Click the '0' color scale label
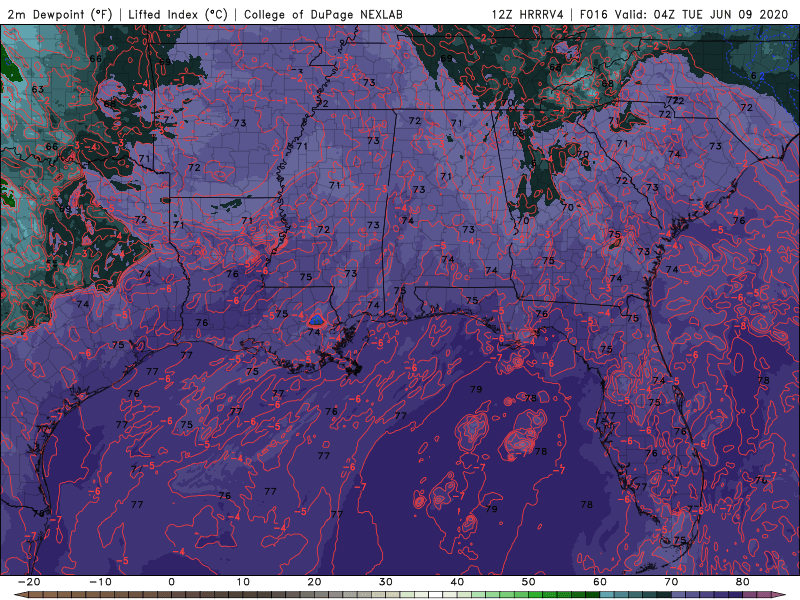 click(171, 582)
